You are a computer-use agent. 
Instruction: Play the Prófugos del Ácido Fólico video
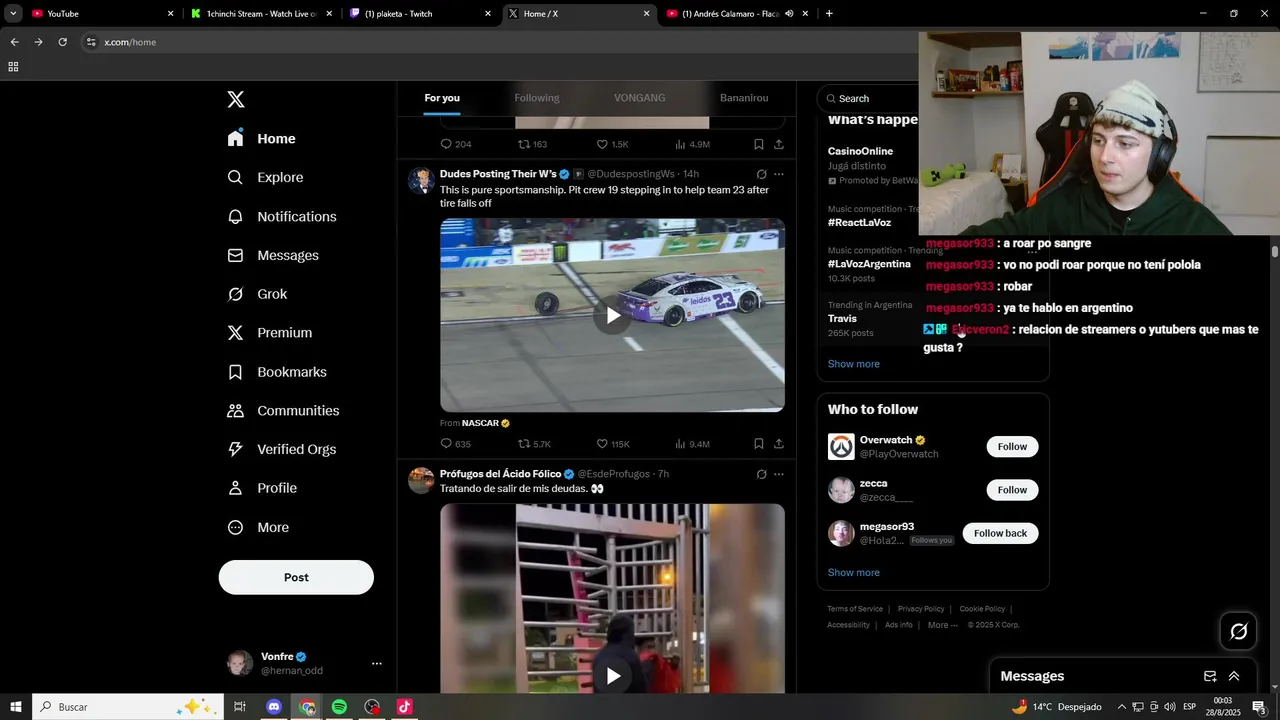click(612, 676)
